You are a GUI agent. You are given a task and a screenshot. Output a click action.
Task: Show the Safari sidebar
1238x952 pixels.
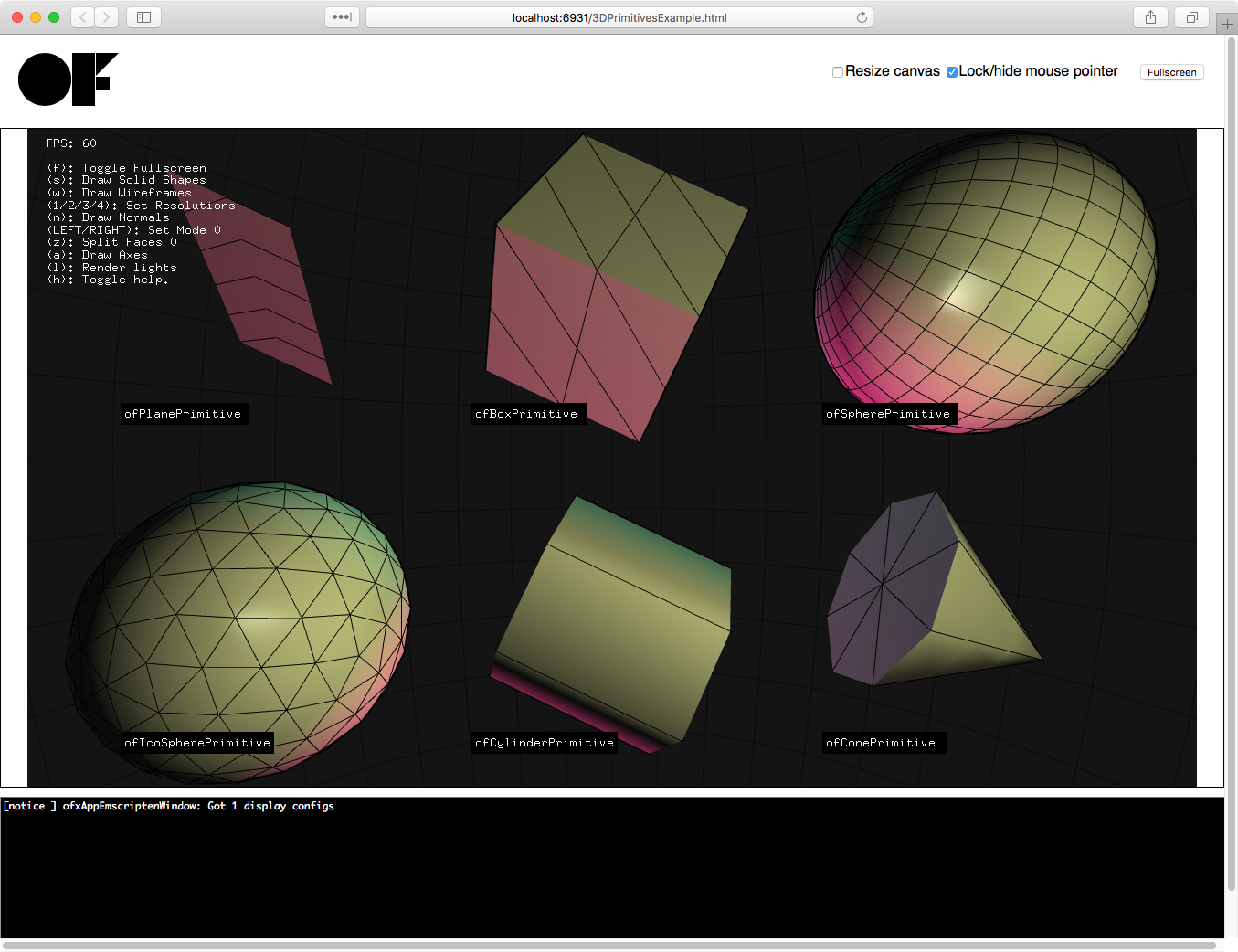[143, 17]
